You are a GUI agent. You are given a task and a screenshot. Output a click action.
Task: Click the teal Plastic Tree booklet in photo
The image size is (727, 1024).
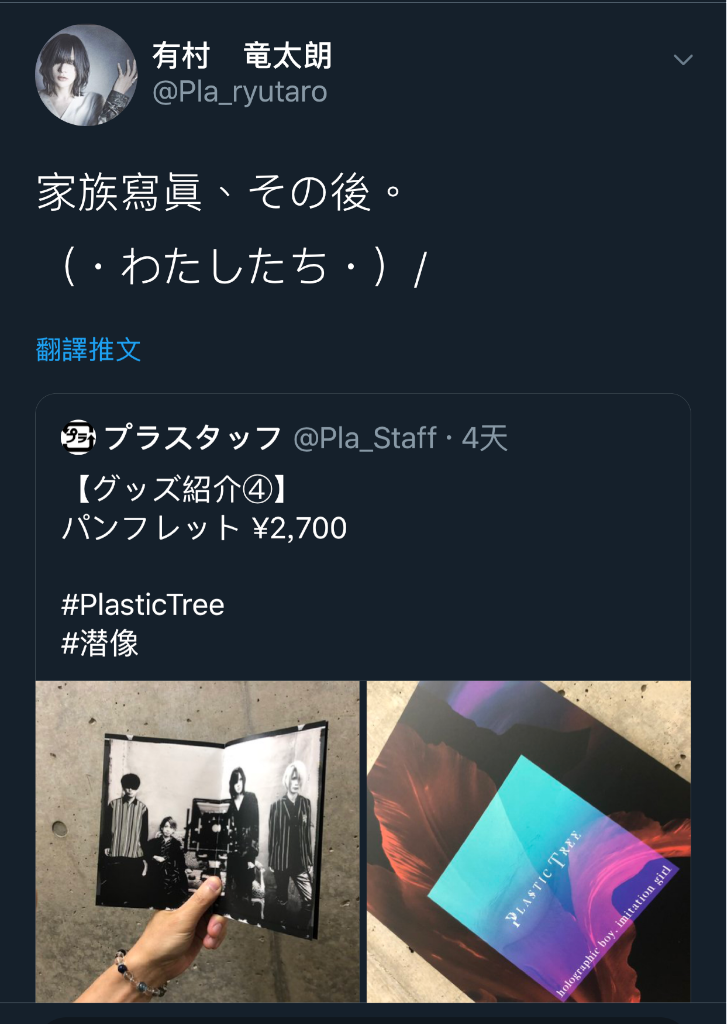554,875
